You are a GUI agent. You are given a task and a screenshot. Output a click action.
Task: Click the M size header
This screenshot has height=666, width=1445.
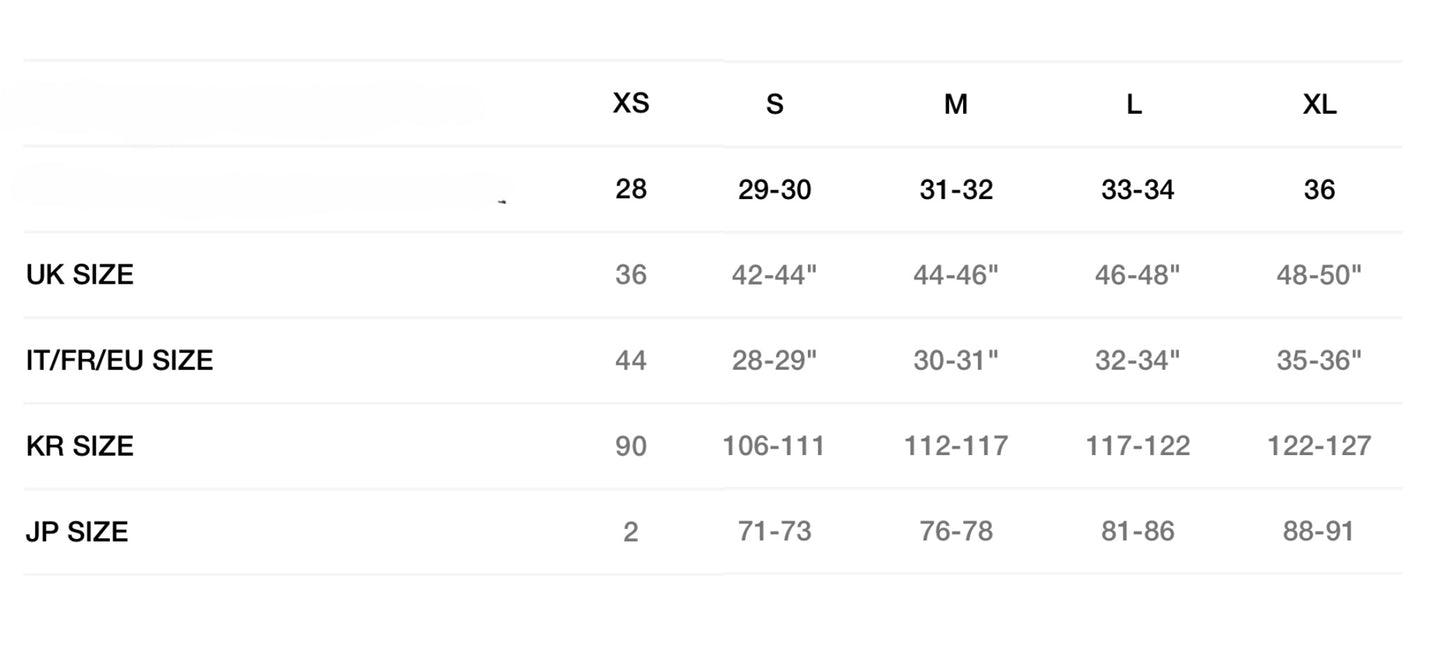click(955, 104)
